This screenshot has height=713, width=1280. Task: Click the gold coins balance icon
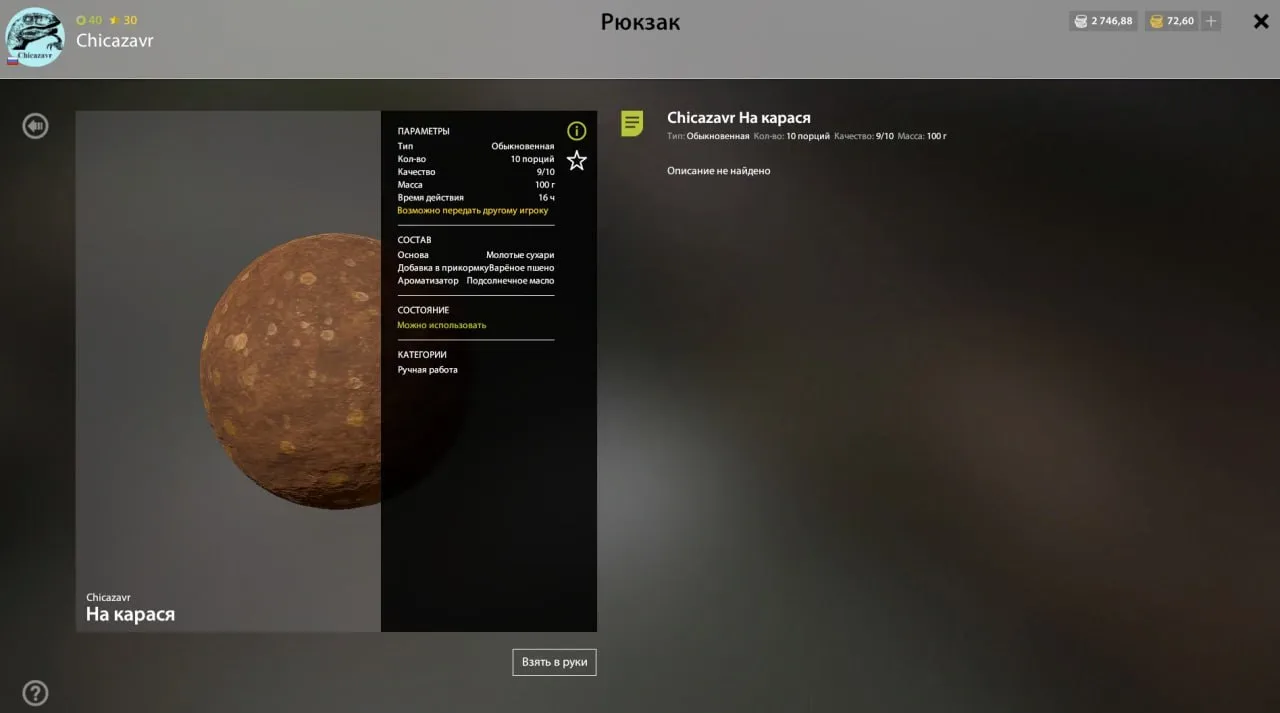point(1156,21)
